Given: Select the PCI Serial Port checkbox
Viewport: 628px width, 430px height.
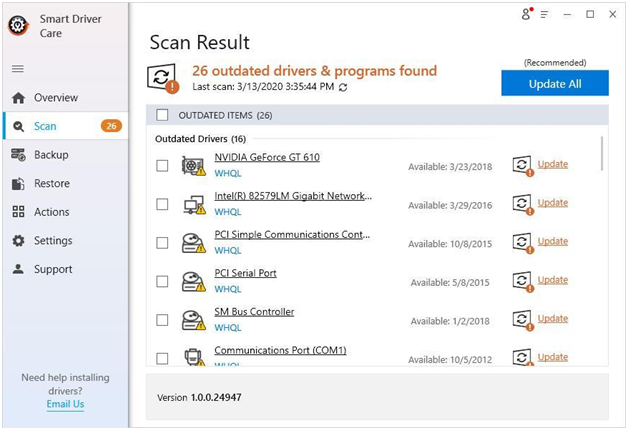Looking at the screenshot, I should pos(163,281).
